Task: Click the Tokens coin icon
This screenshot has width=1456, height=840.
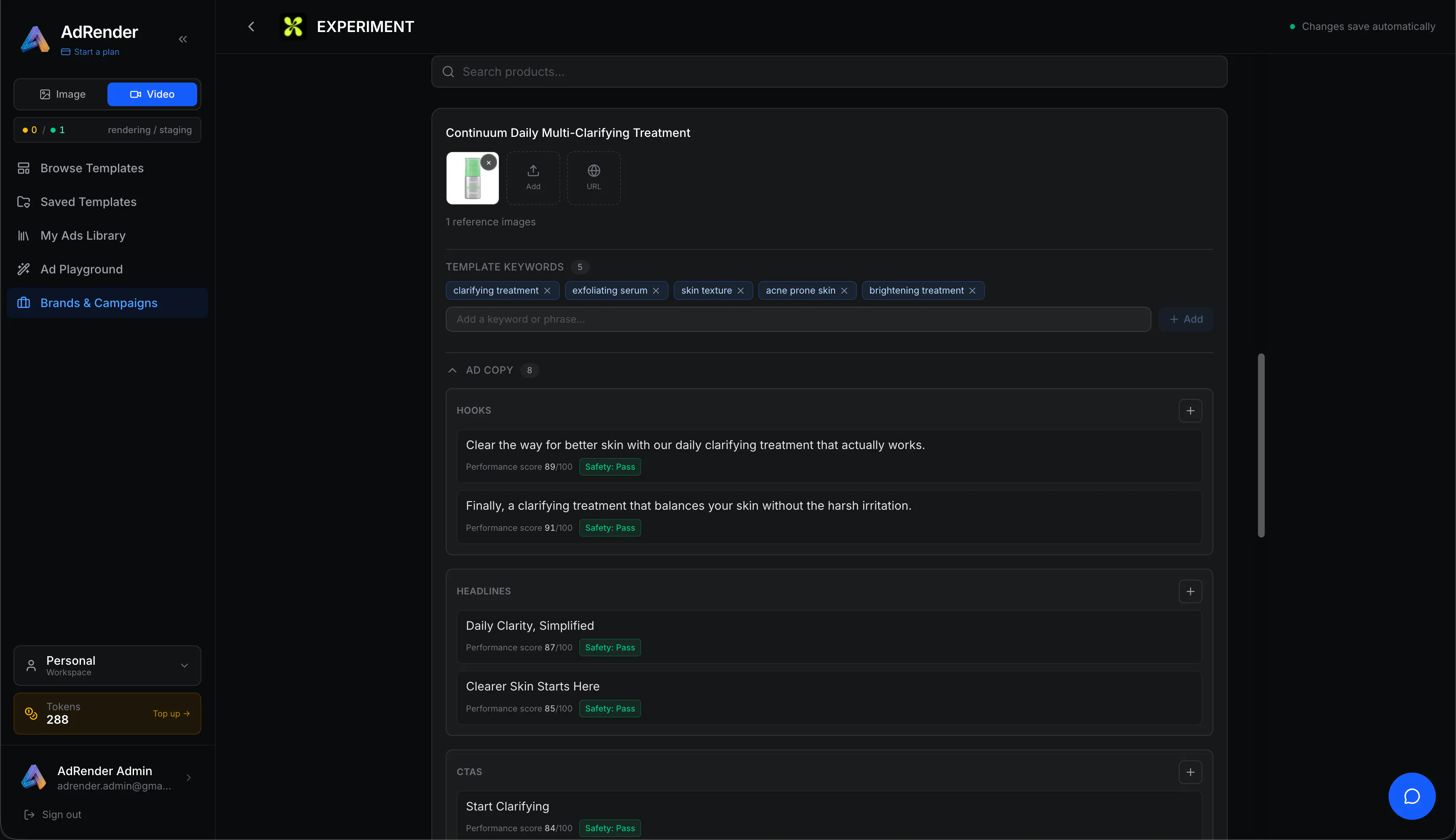Action: [31, 714]
